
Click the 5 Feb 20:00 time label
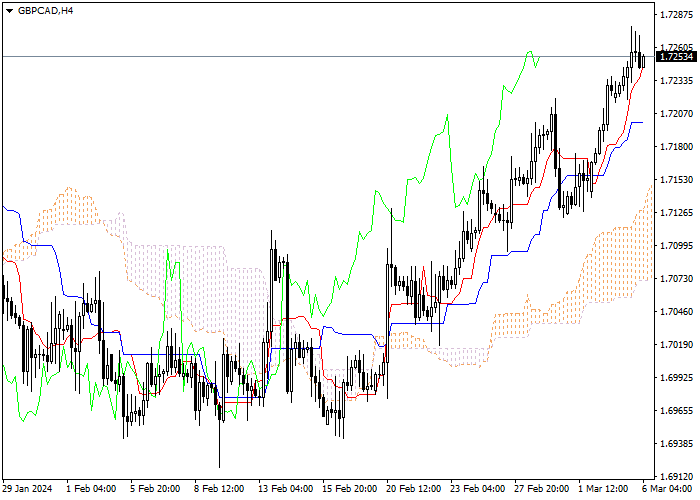[x=155, y=489]
